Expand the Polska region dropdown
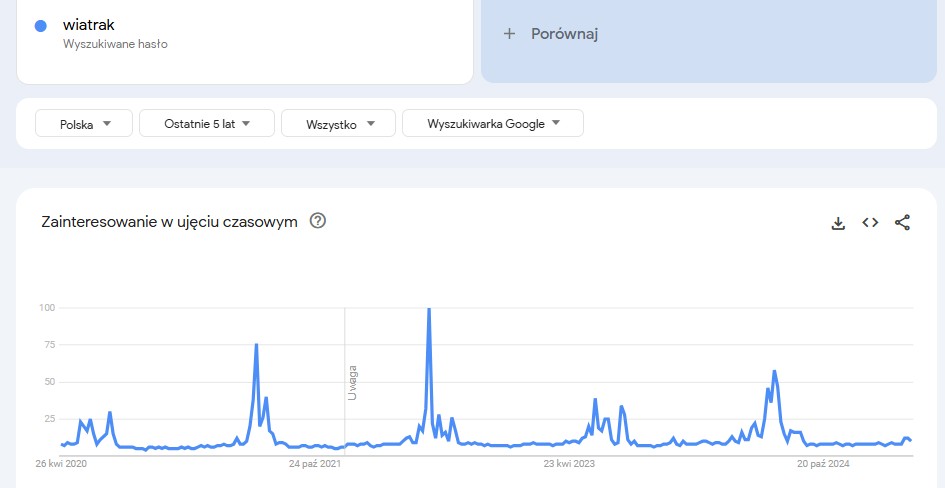 [84, 124]
